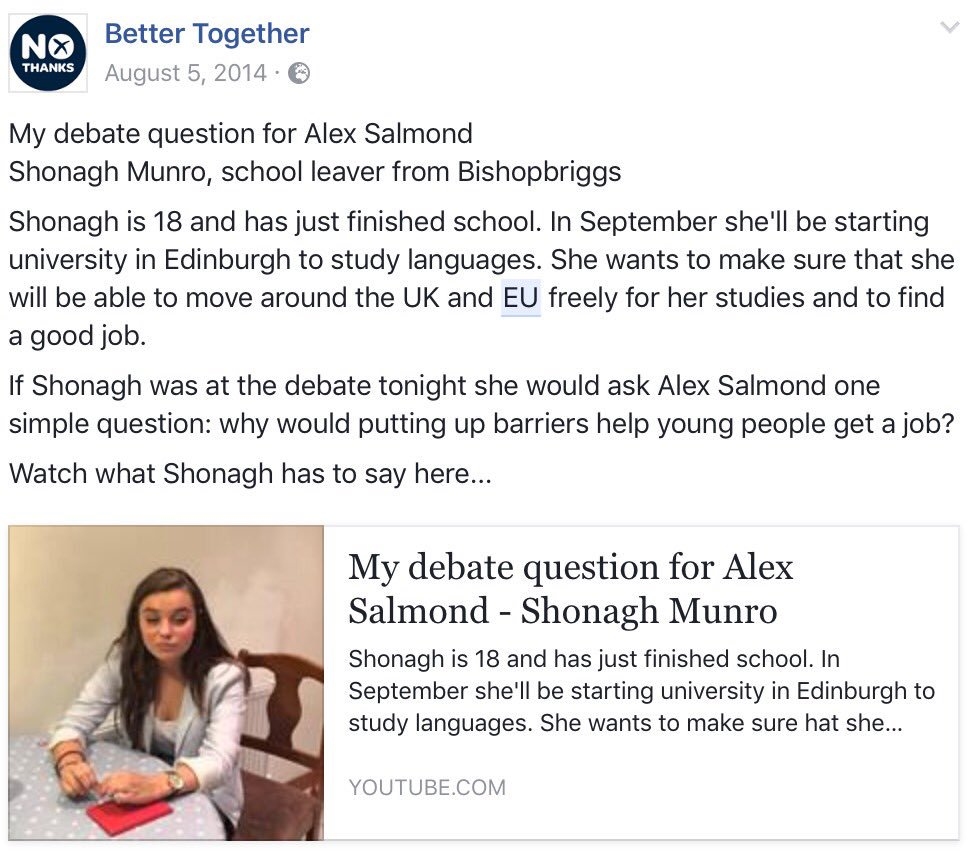The width and height of the screenshot is (978, 851).
Task: Open link titled My debate question for Alex Salmond
Action: [570, 588]
